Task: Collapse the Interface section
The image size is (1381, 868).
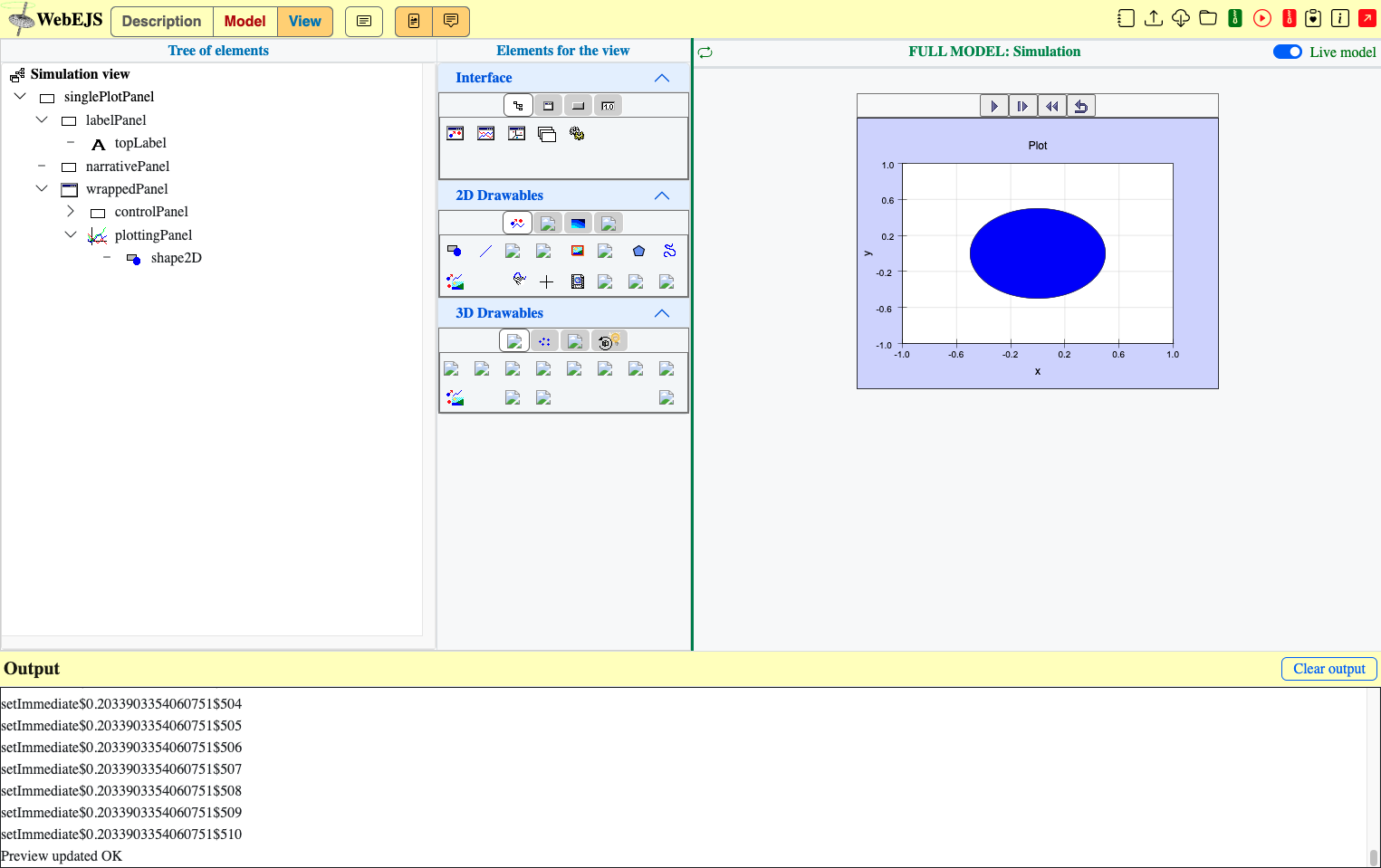Action: tap(661, 78)
